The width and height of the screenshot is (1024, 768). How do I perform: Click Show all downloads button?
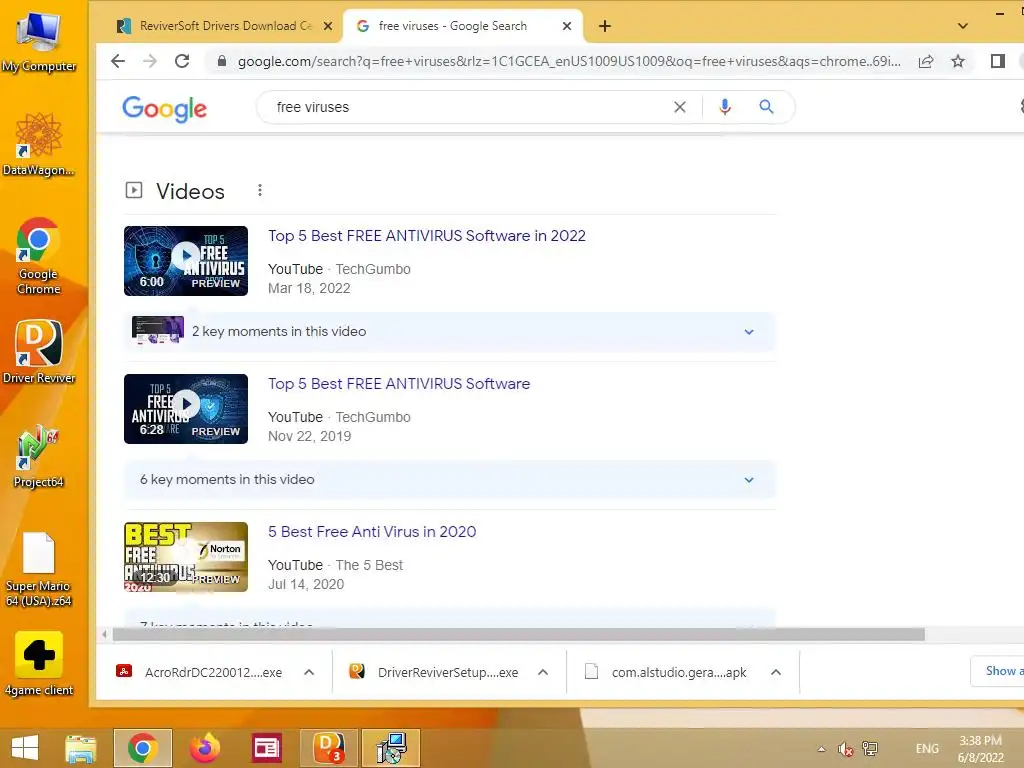click(x=997, y=671)
